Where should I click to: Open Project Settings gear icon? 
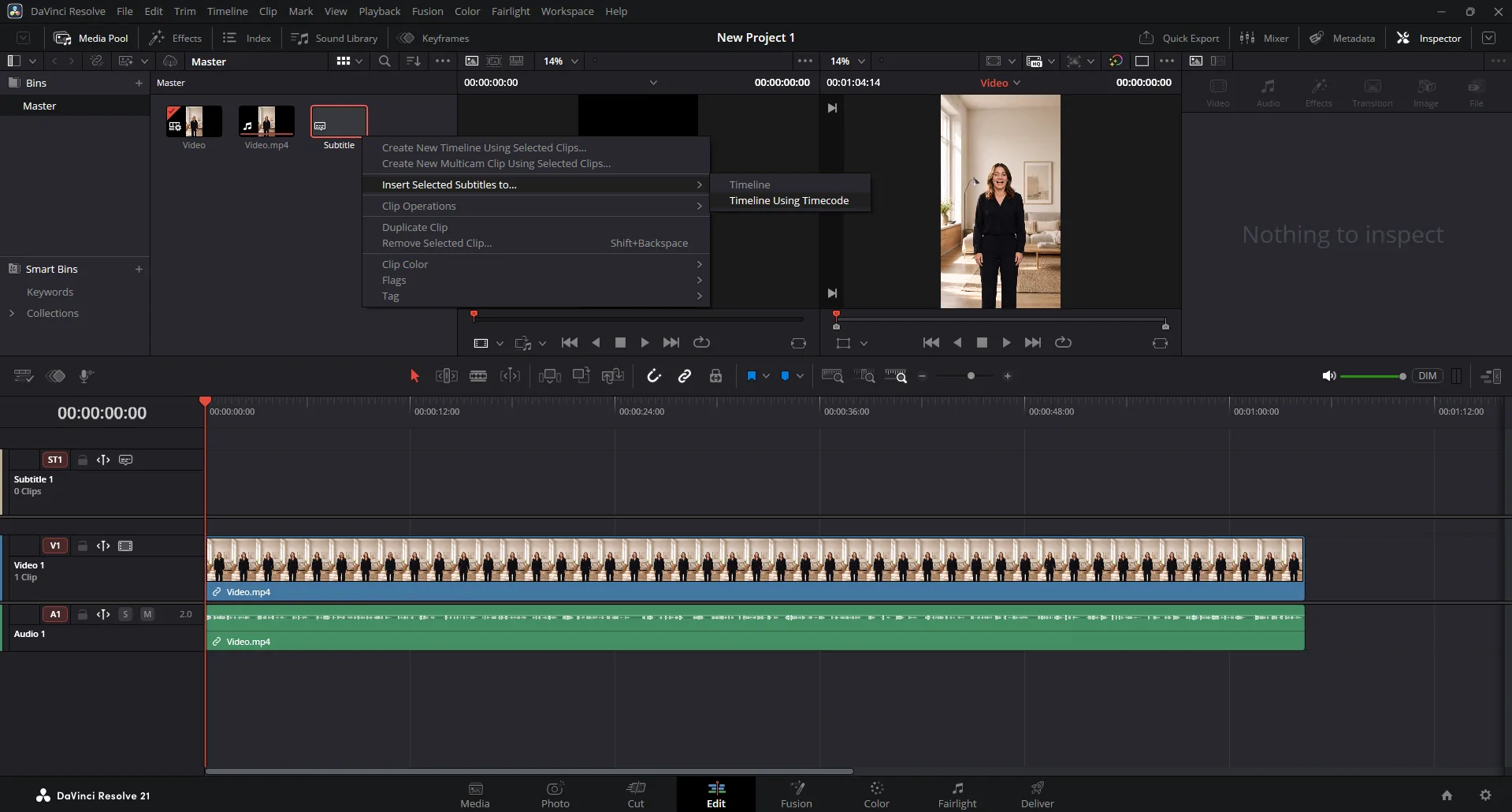pos(1485,795)
